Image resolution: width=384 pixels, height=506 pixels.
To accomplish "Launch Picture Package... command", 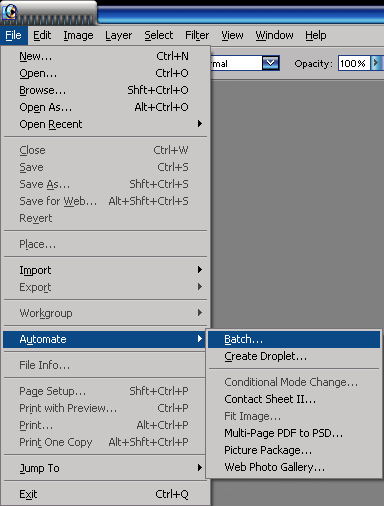I will point(294,450).
